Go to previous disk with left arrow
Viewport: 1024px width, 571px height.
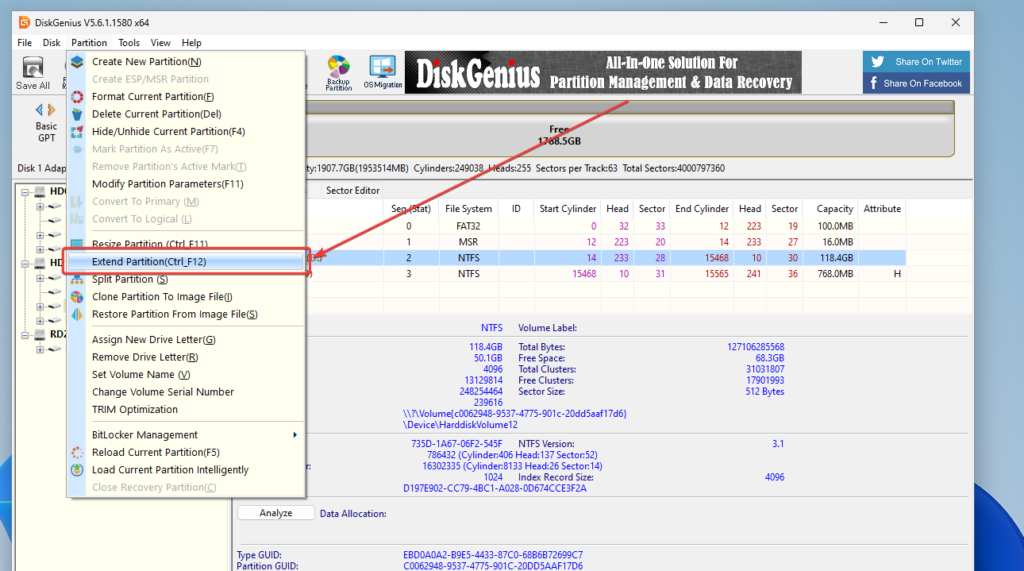tap(39, 110)
